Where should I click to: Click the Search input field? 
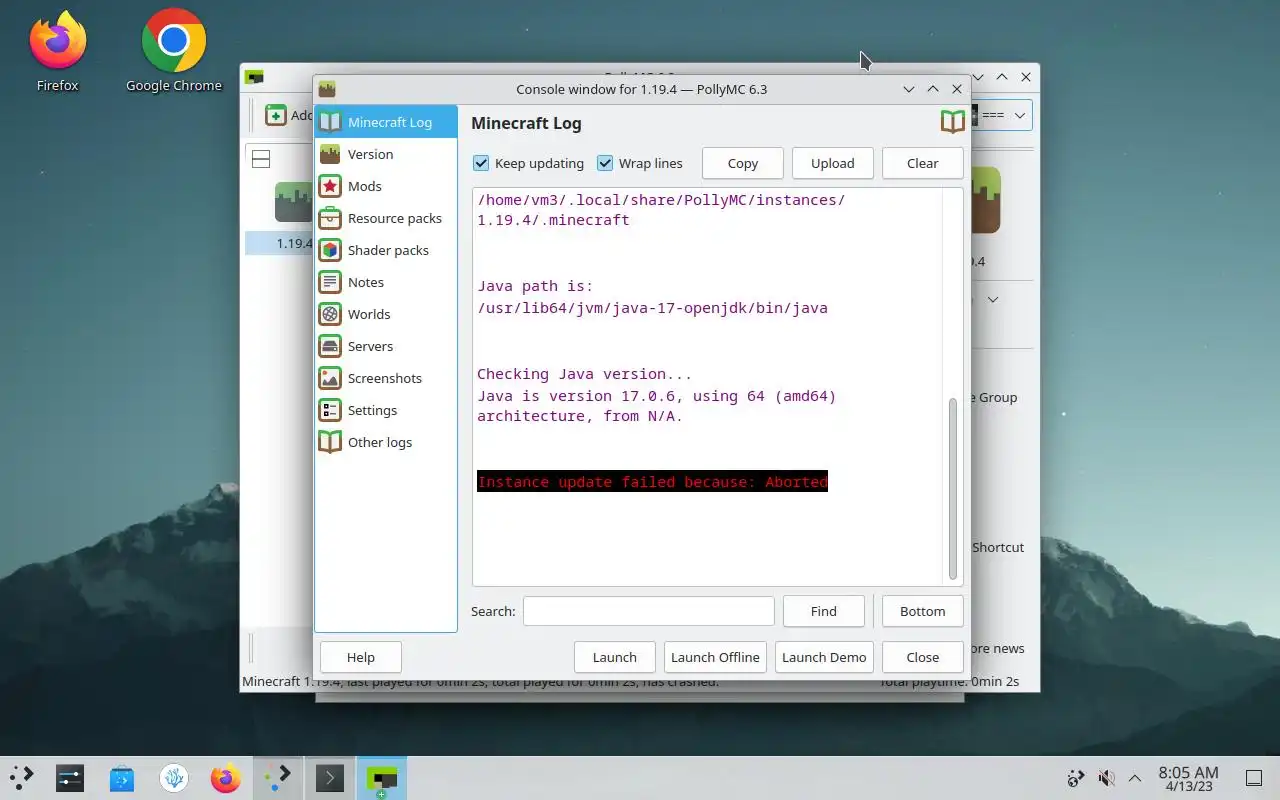[649, 611]
